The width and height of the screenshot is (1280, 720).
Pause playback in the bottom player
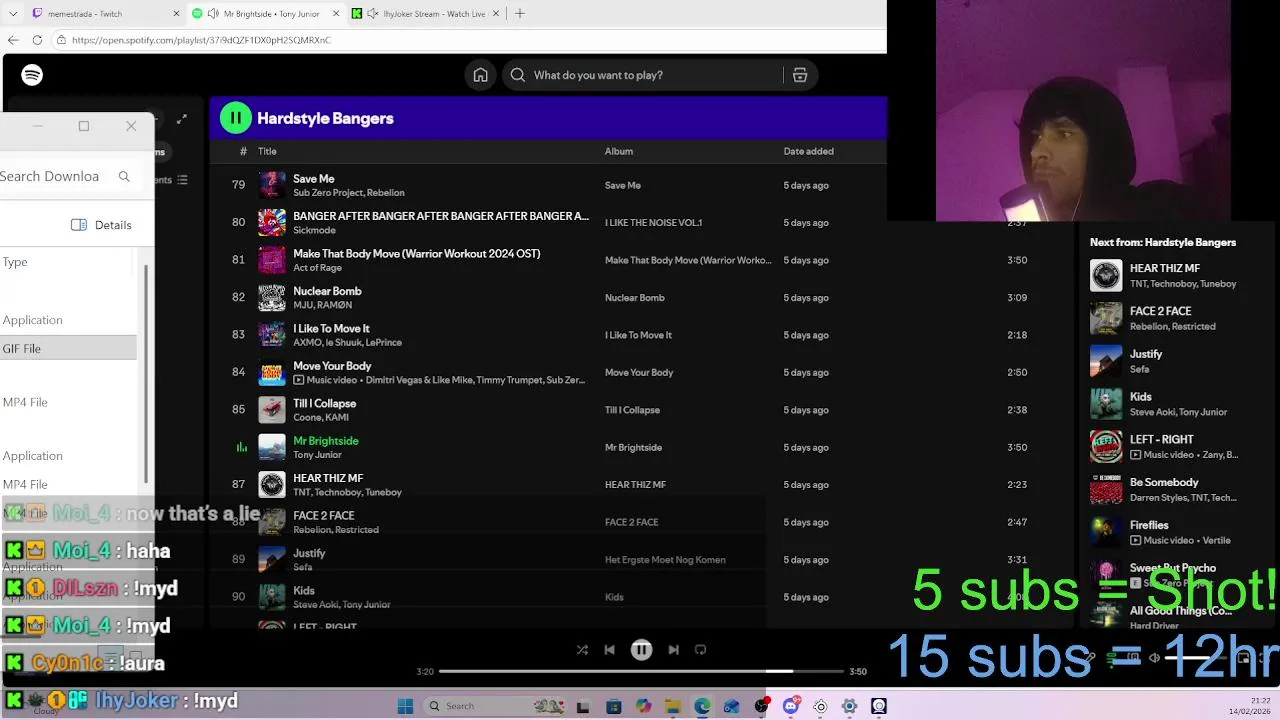642,650
